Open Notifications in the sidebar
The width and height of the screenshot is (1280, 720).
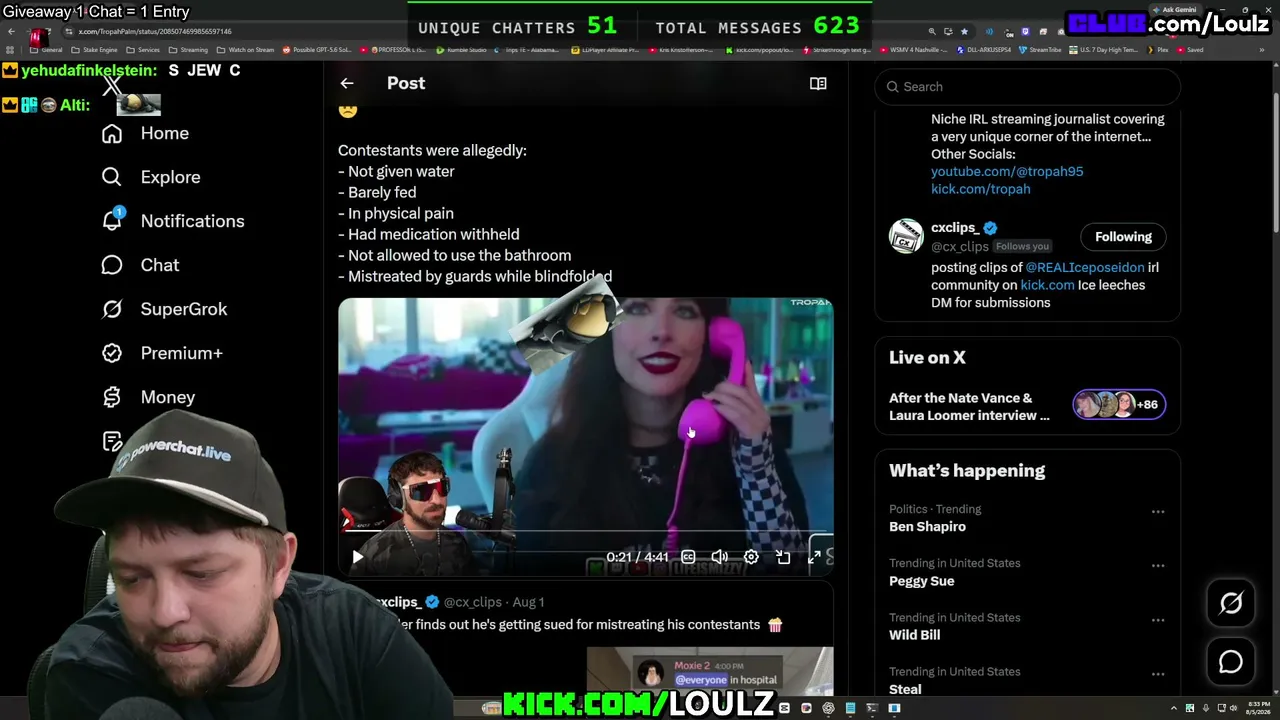click(173, 221)
